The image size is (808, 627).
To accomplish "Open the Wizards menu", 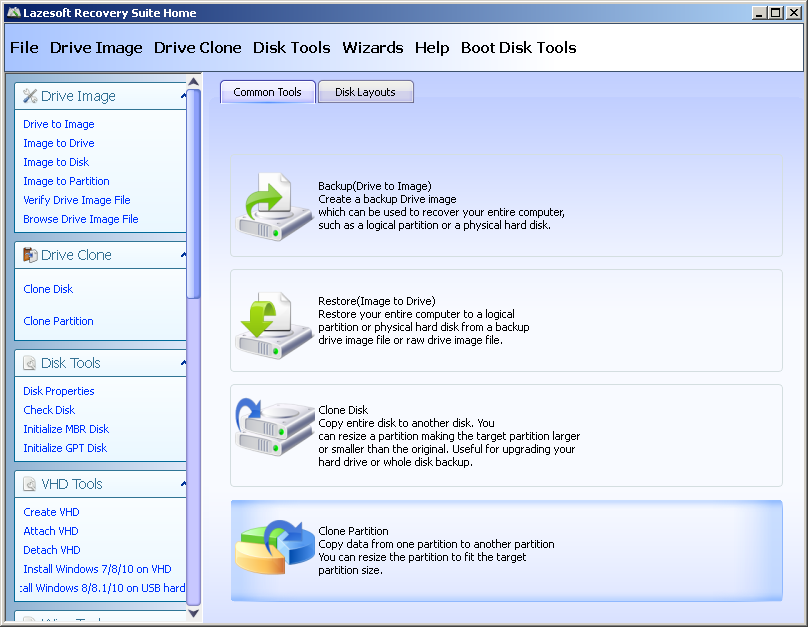I will click(x=372, y=48).
